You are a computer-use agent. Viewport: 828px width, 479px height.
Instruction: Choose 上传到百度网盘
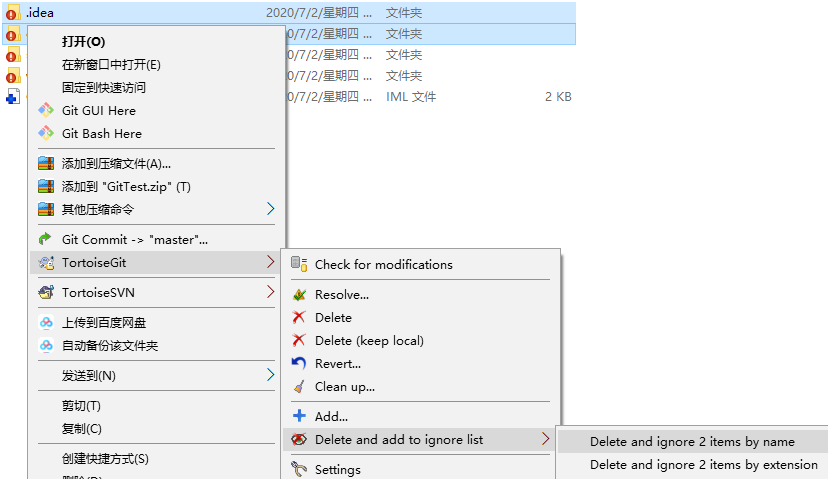pos(104,322)
